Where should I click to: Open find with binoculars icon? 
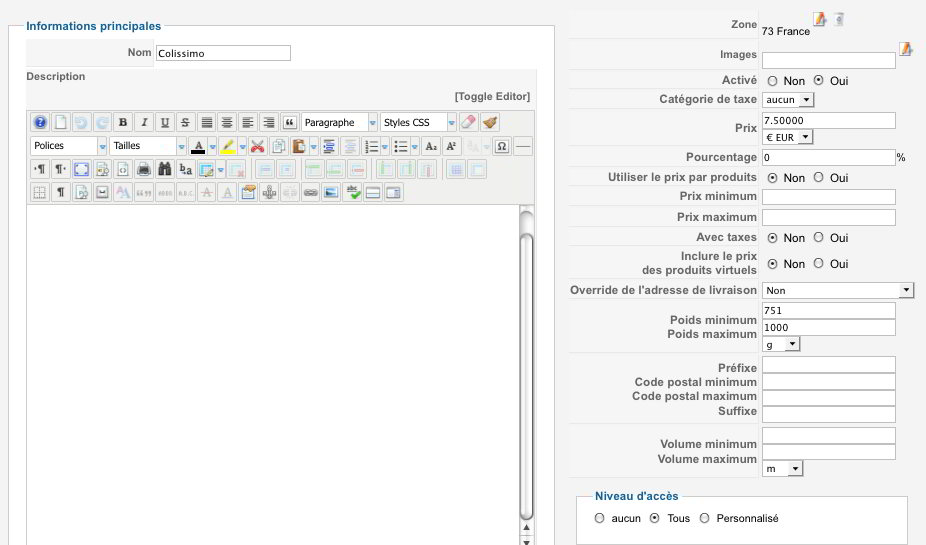pyautogui.click(x=165, y=169)
